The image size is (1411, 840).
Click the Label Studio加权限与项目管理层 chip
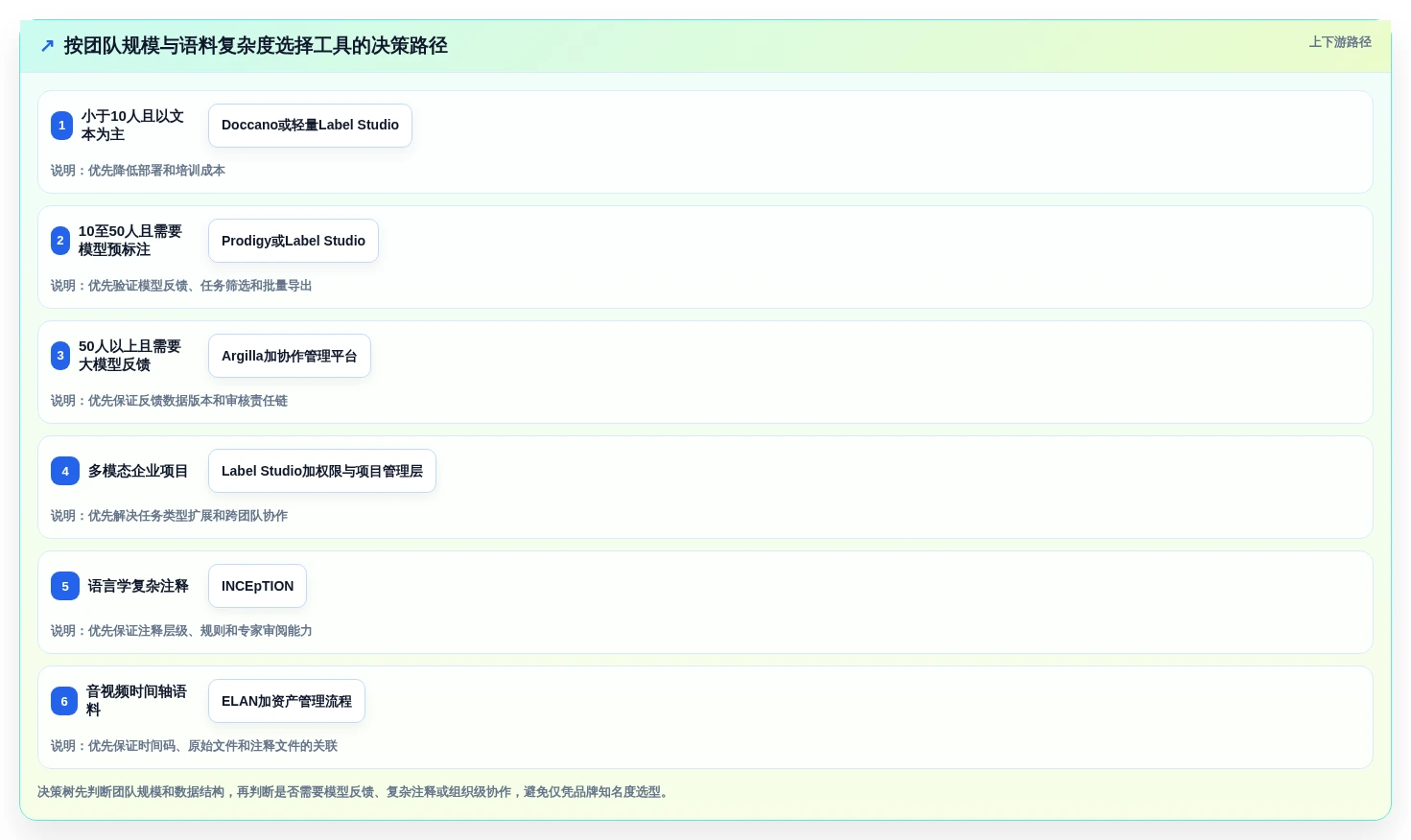point(322,471)
